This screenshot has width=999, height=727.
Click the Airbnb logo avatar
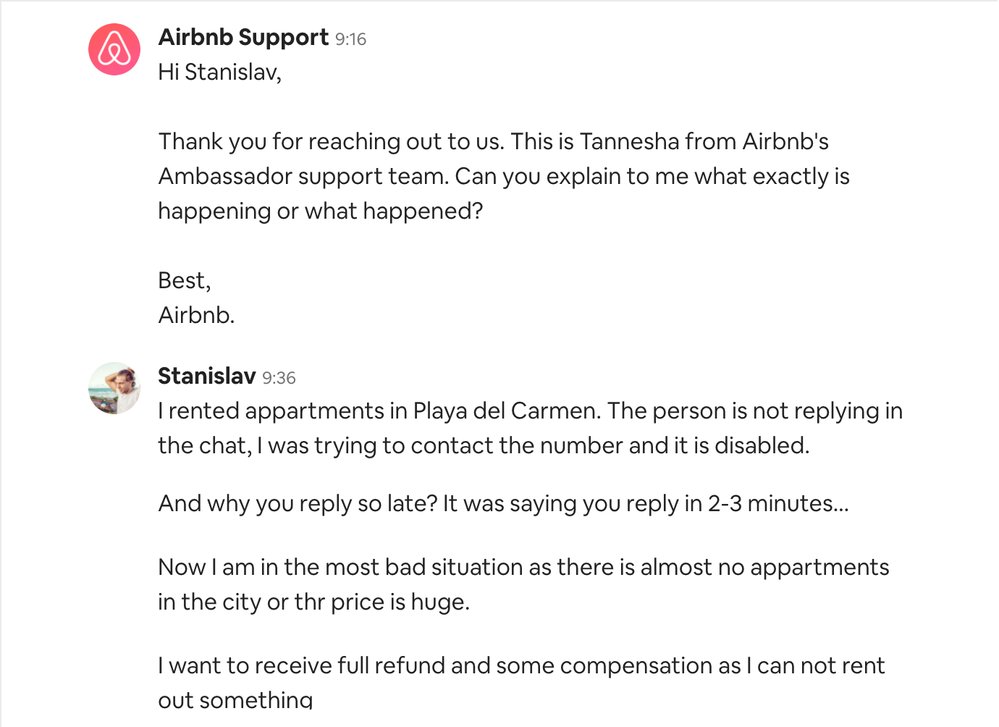[114, 49]
